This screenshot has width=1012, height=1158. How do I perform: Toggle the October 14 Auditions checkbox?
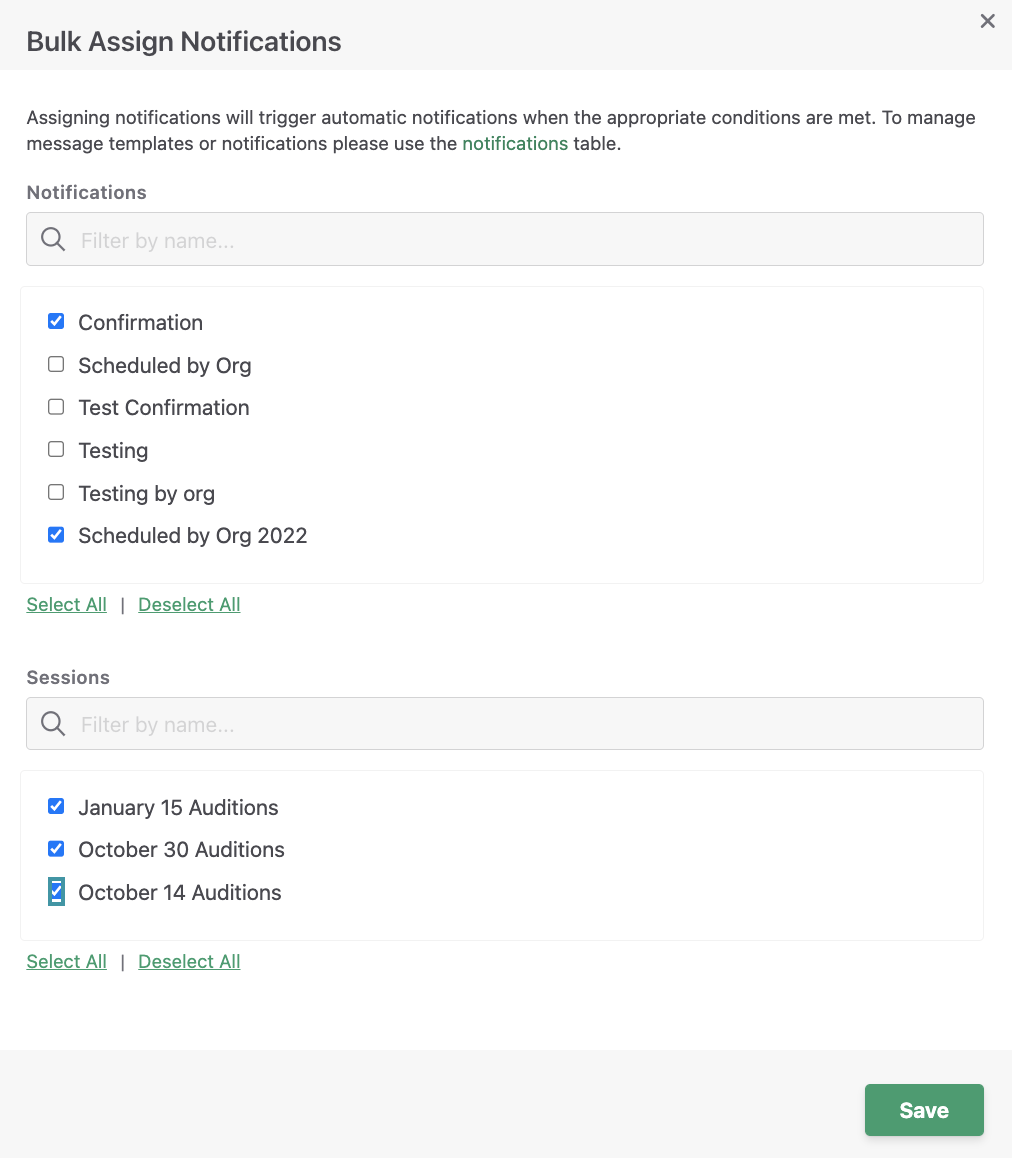(56, 891)
